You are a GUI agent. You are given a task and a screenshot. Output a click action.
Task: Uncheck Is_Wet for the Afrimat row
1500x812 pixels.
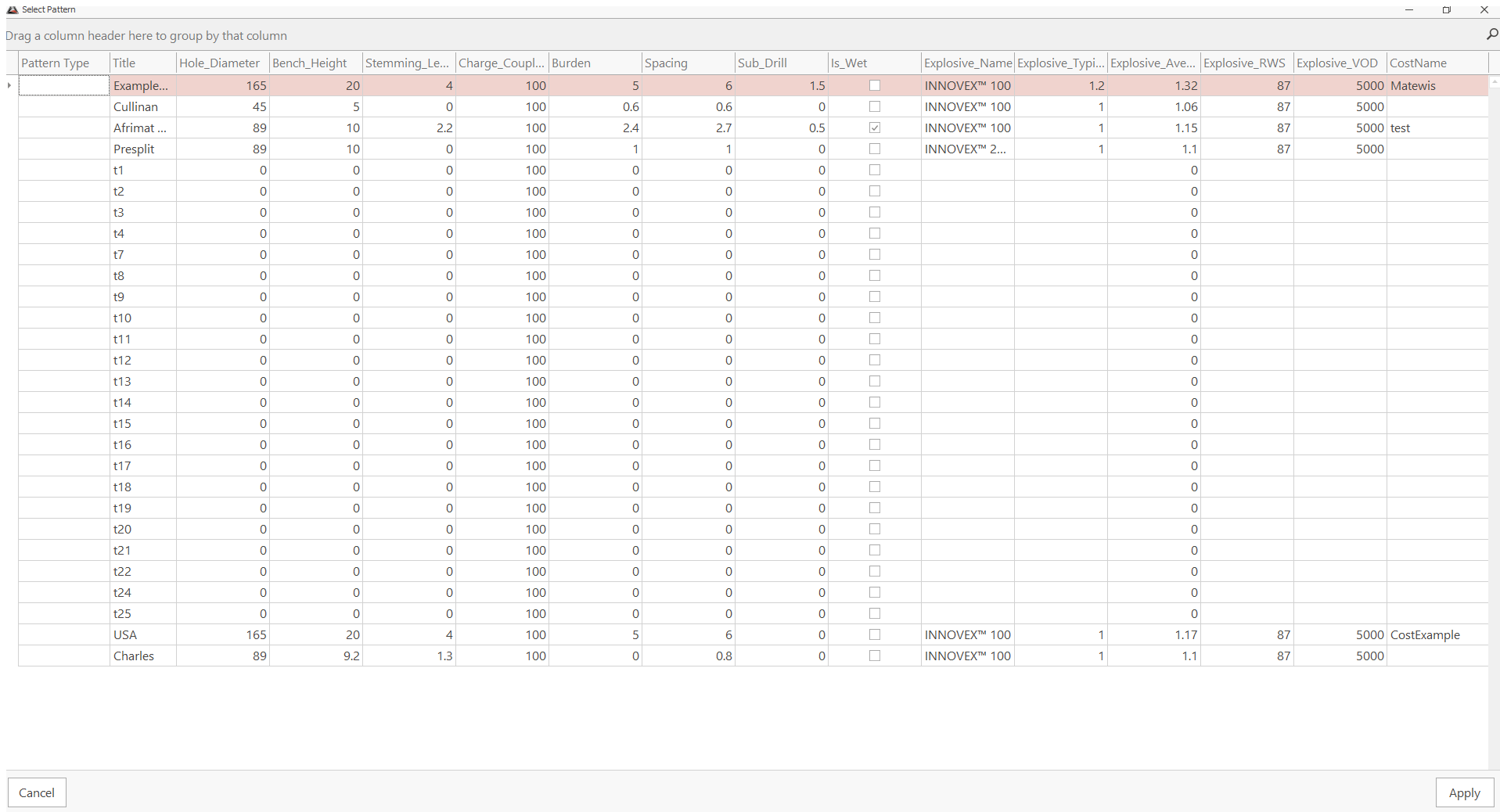pyautogui.click(x=874, y=128)
